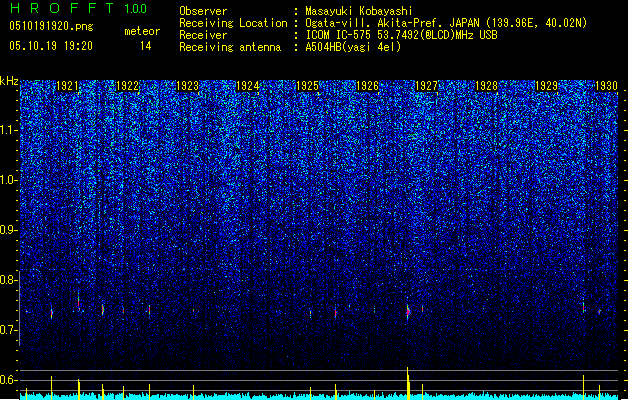Click the strongest red echo just before 1927

pos(408,312)
